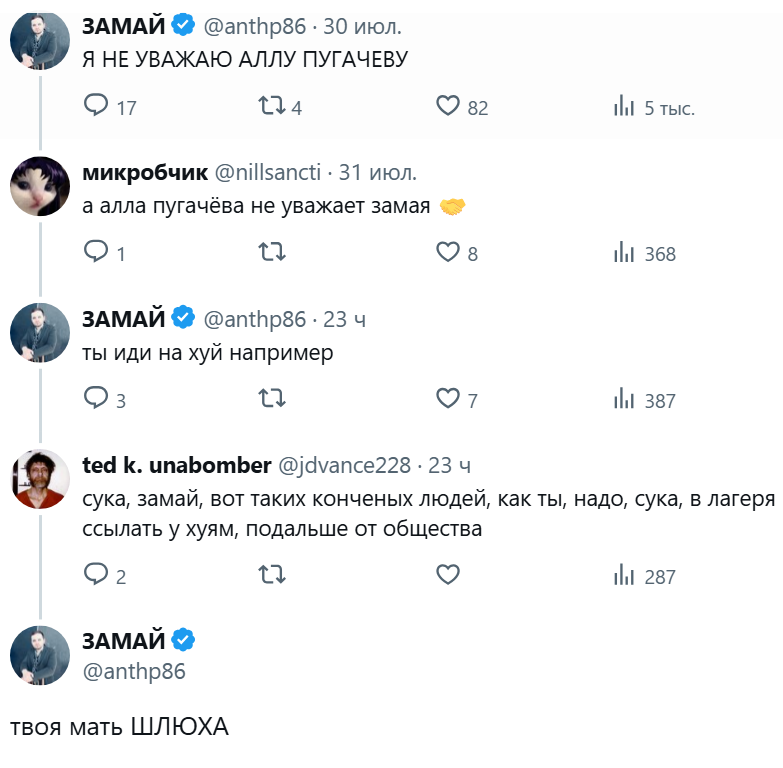783x768 pixels.
Task: Reply to the tweet with 3 replies
Action: 96,399
